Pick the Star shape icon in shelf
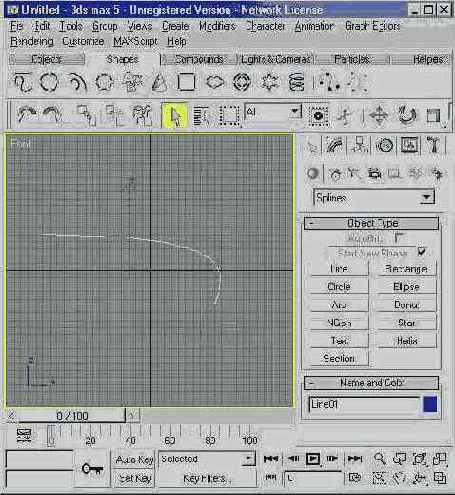 (269, 82)
